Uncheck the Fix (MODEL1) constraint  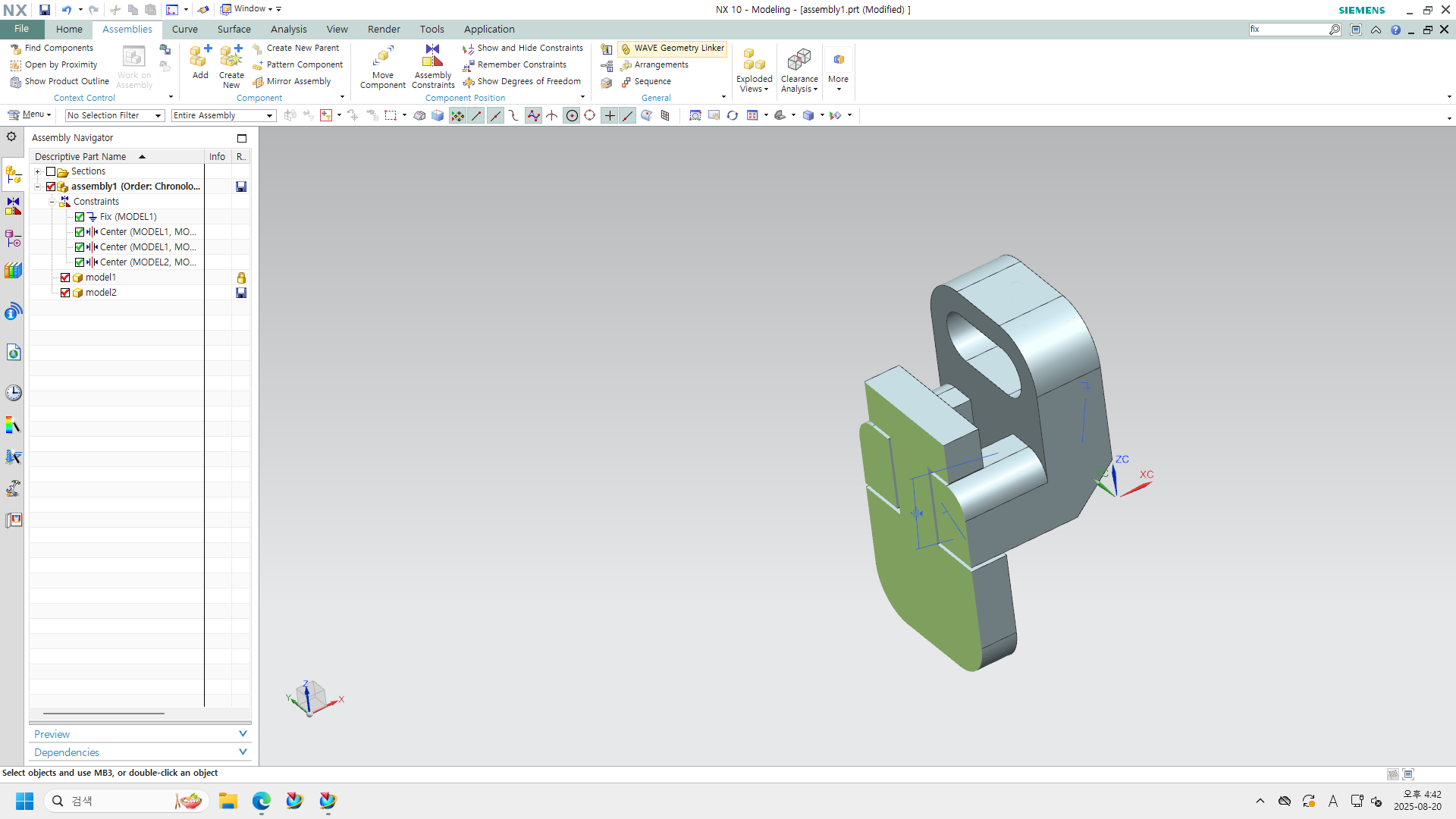coord(80,217)
